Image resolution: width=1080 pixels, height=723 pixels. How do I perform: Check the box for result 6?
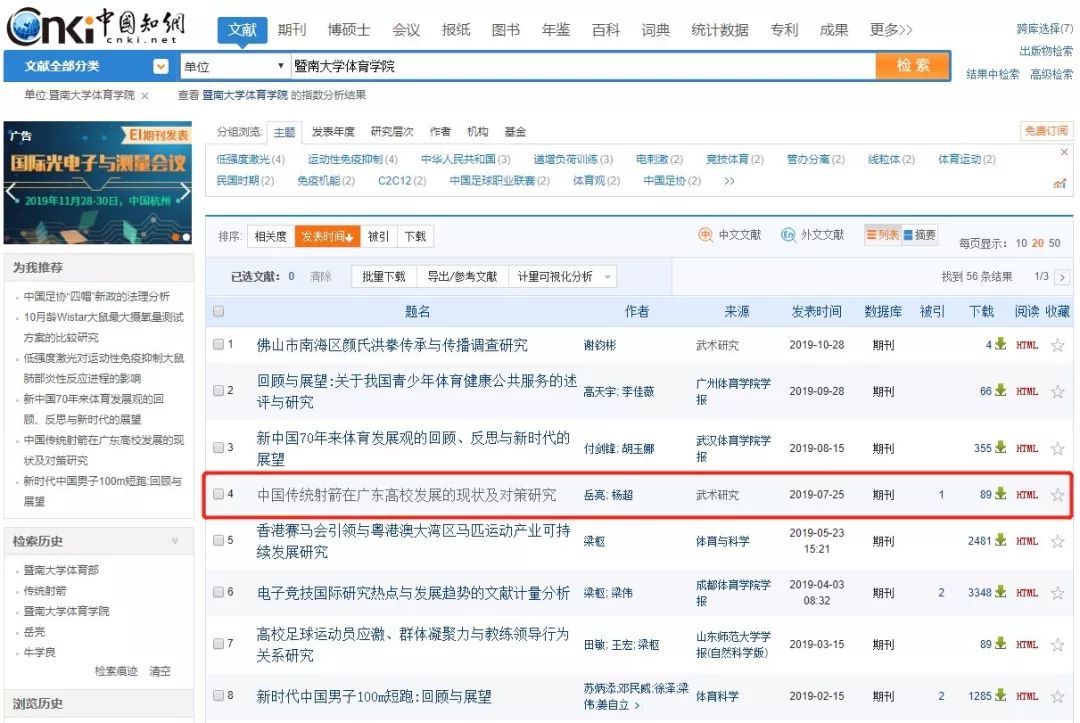[218, 592]
